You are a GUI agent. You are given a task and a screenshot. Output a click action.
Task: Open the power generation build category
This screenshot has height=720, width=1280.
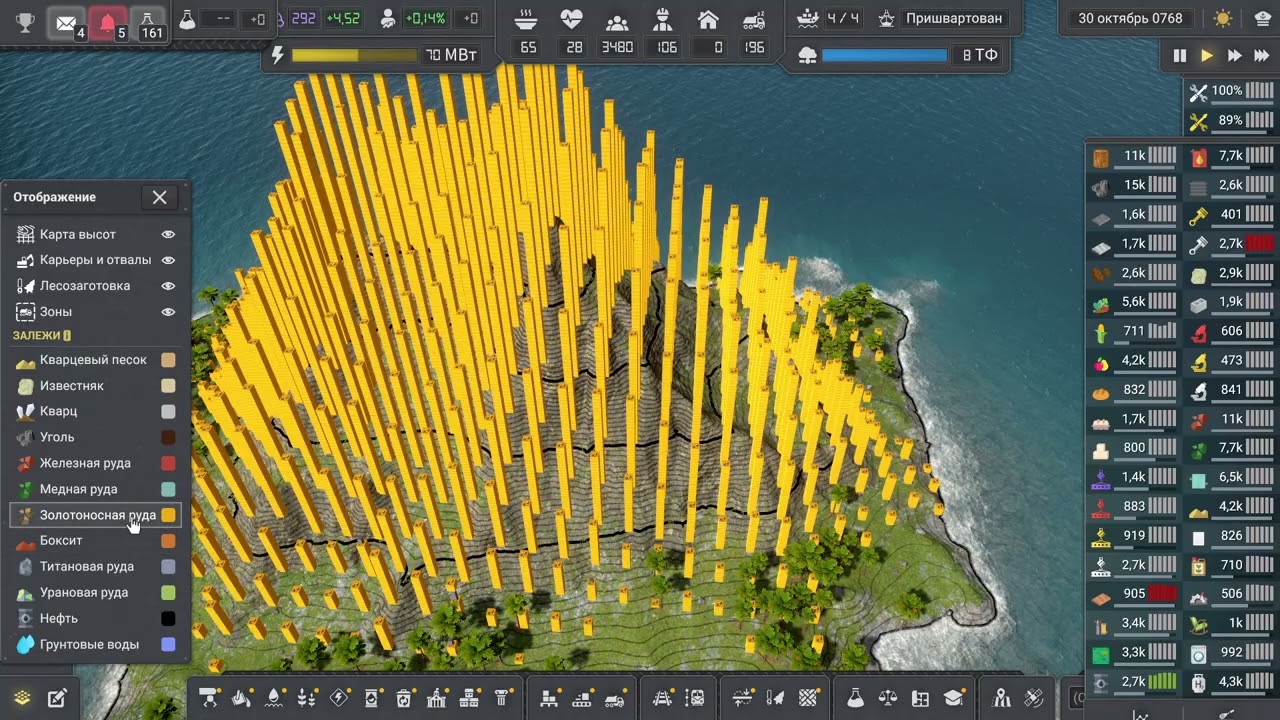click(339, 697)
